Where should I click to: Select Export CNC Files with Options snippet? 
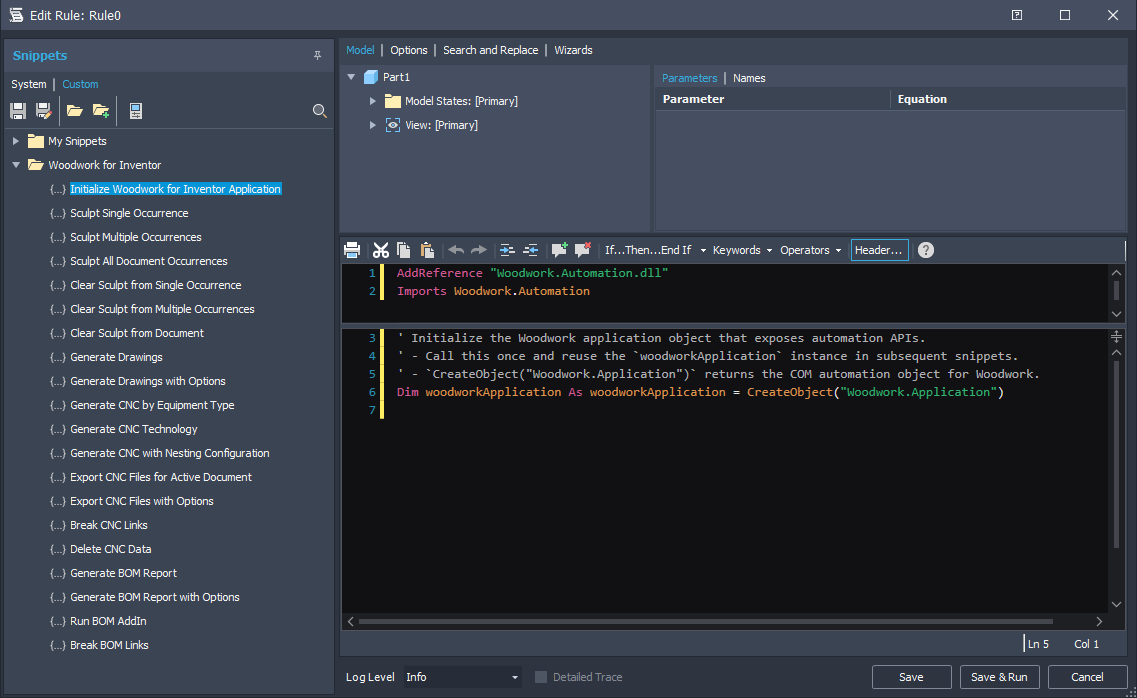[x=141, y=501]
